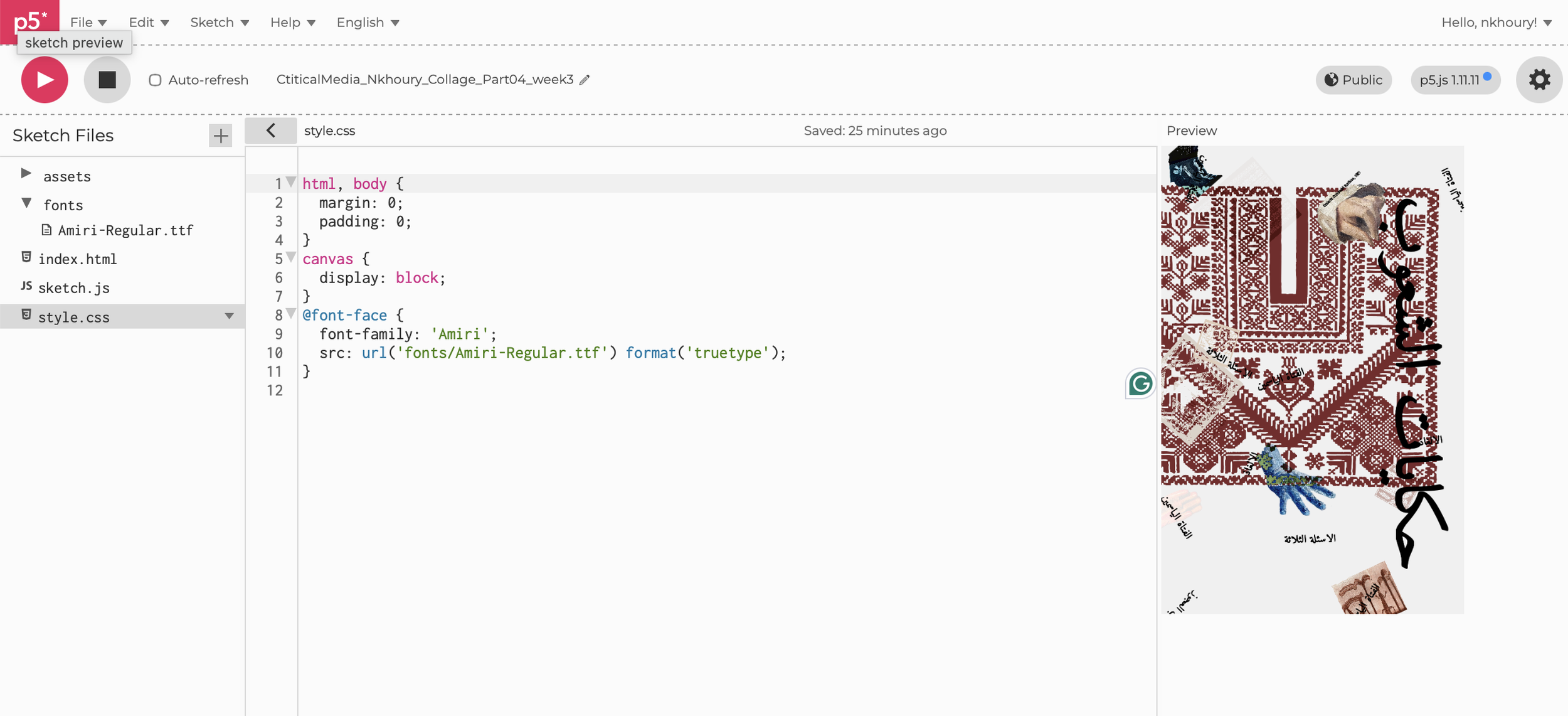Open the Amiri-Regular.ttf file

click(x=125, y=230)
